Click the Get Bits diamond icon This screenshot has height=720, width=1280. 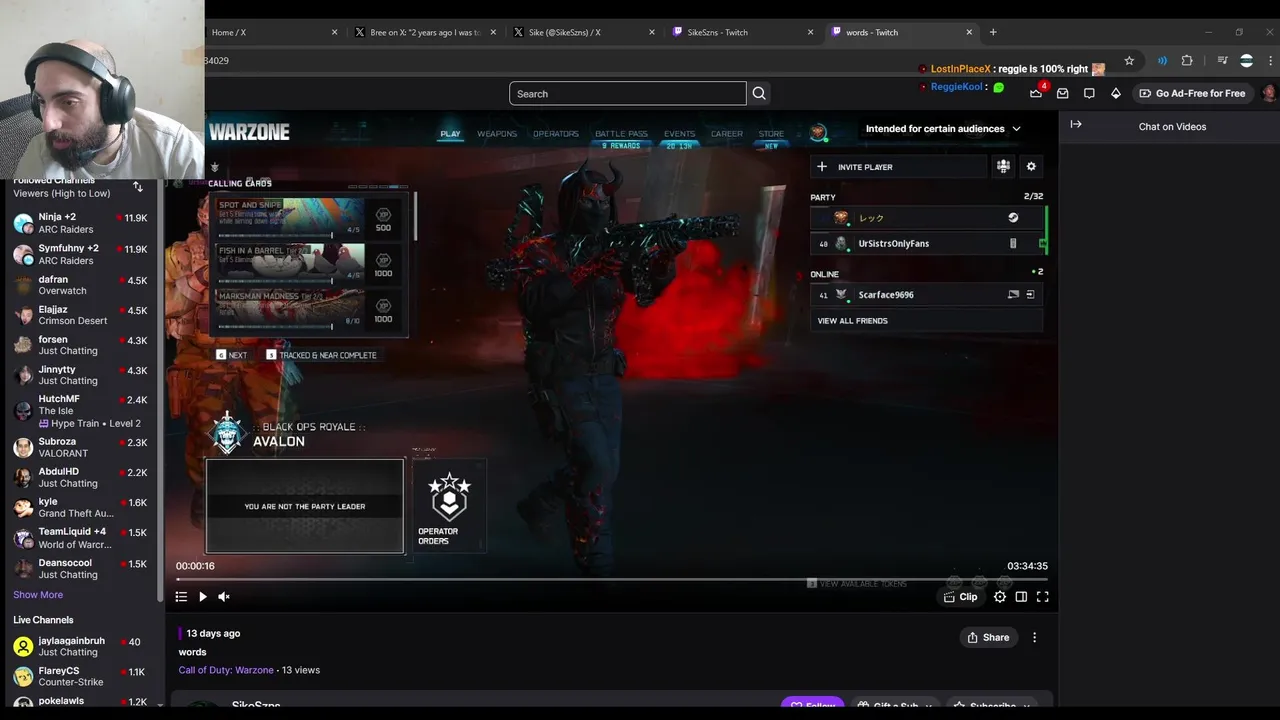coord(1116,93)
